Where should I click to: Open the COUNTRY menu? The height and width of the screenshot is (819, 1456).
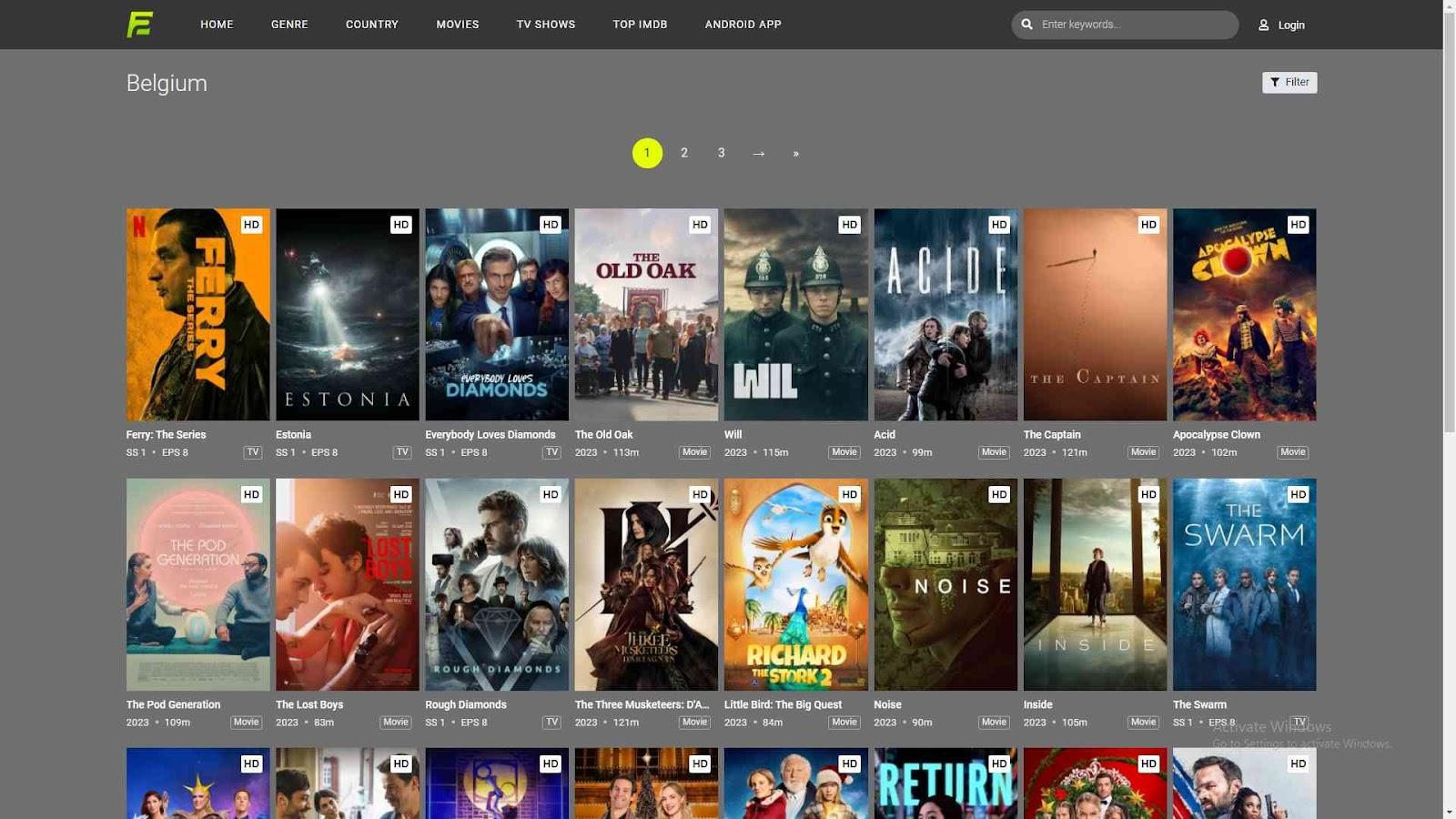(x=372, y=25)
